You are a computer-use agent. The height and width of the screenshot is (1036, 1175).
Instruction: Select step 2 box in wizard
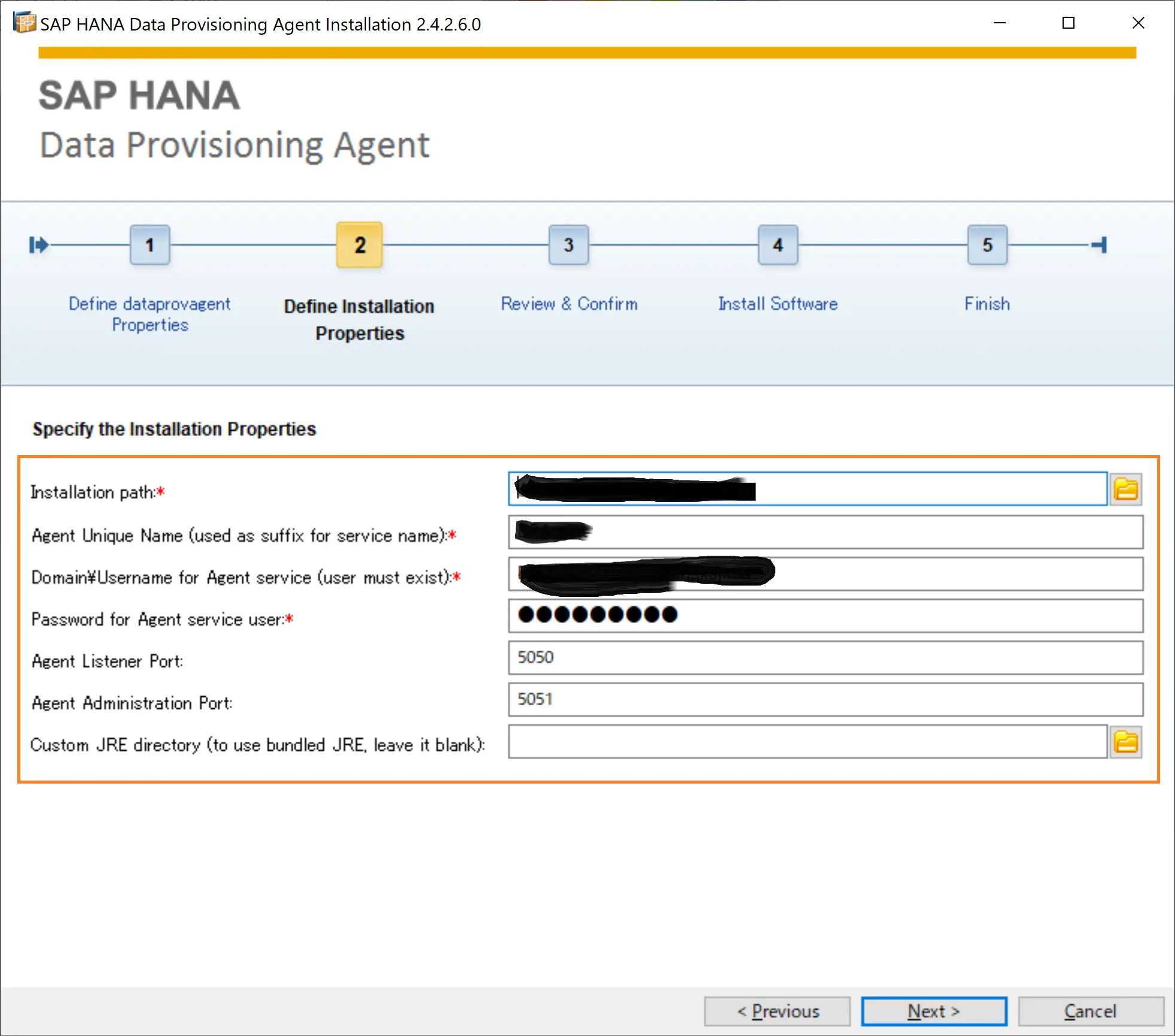pyautogui.click(x=360, y=245)
